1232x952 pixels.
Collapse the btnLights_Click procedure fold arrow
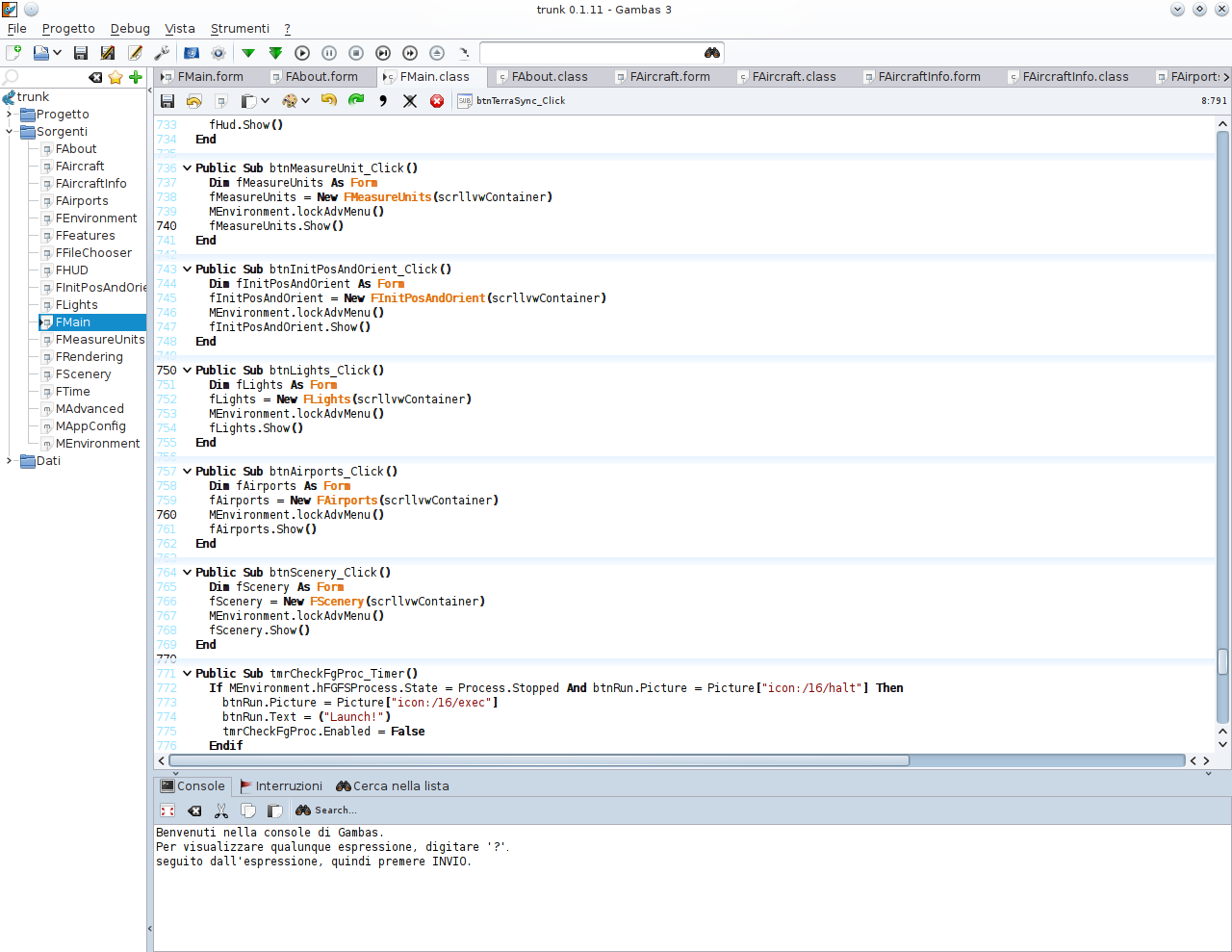[x=187, y=371]
